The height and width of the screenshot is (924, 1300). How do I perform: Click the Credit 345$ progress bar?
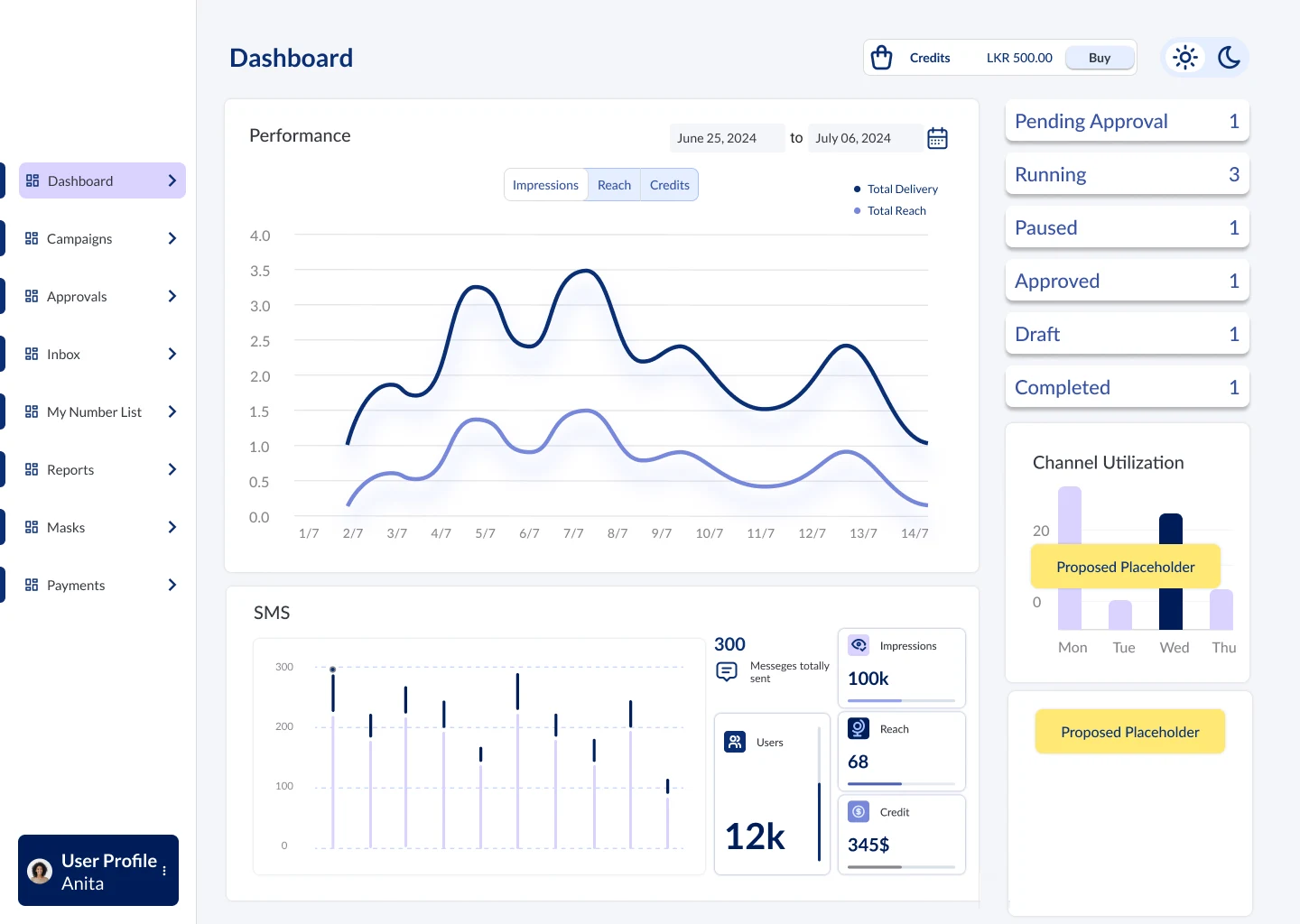tap(901, 866)
